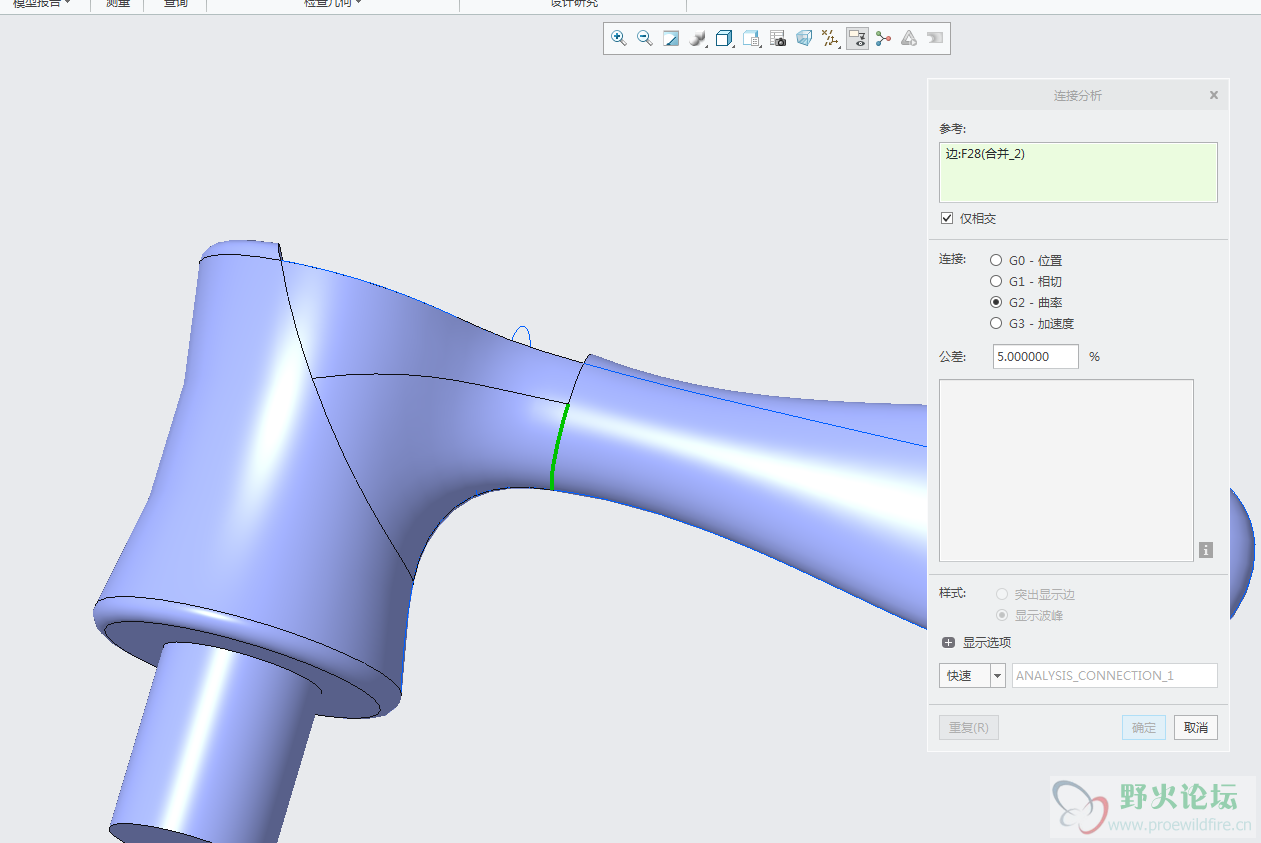Click the Zoom In icon

[x=619, y=38]
